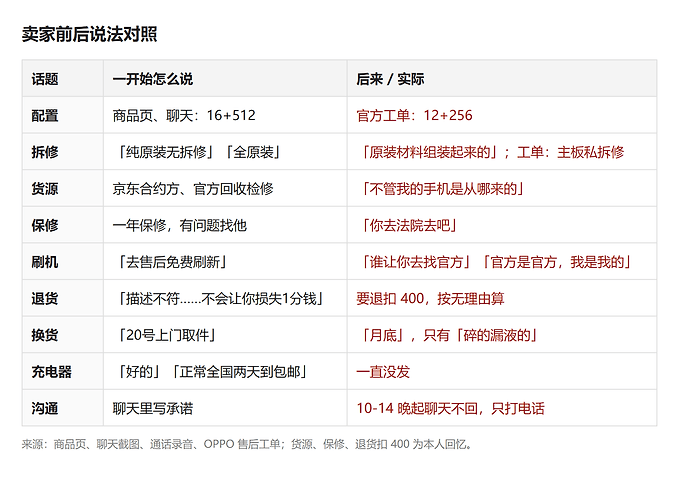The image size is (678, 500).
Task: Select the red cell 一直没发
Action: pos(502,371)
